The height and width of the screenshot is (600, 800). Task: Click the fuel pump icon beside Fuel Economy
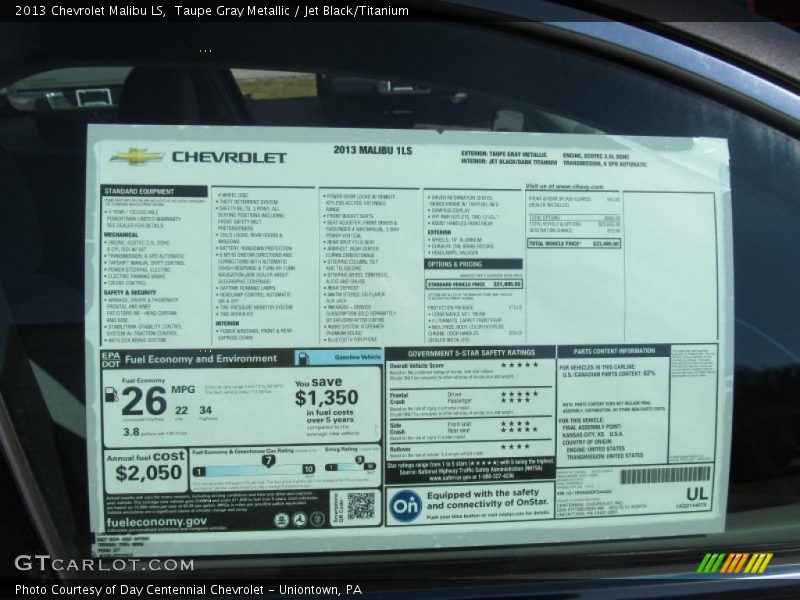(109, 397)
